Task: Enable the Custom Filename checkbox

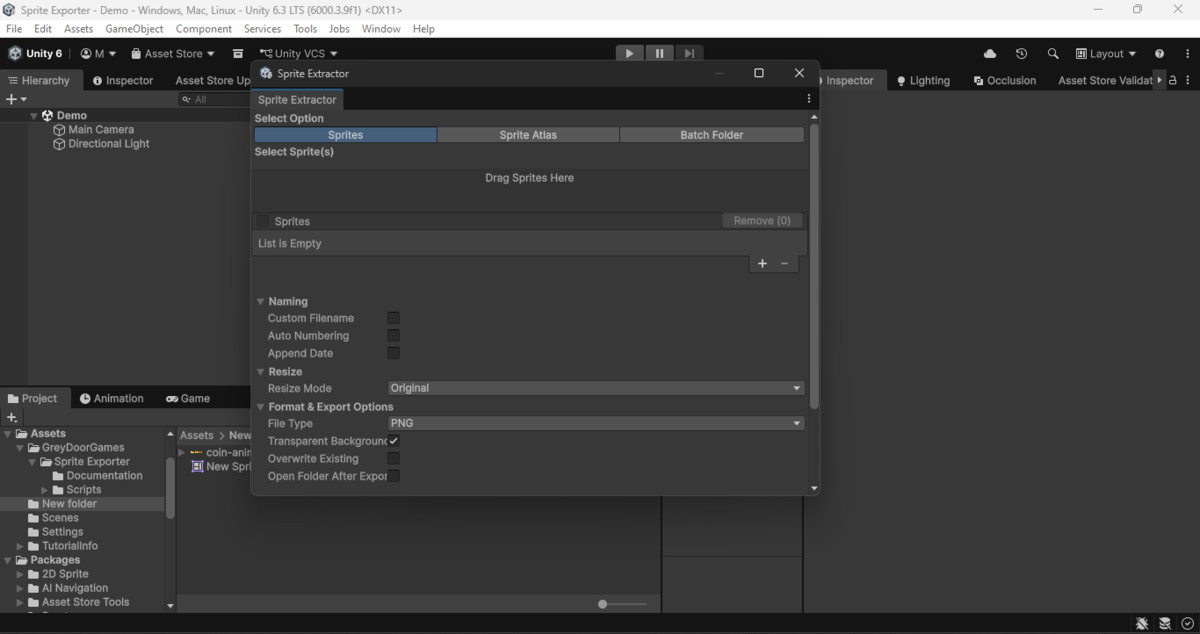Action: click(x=393, y=318)
